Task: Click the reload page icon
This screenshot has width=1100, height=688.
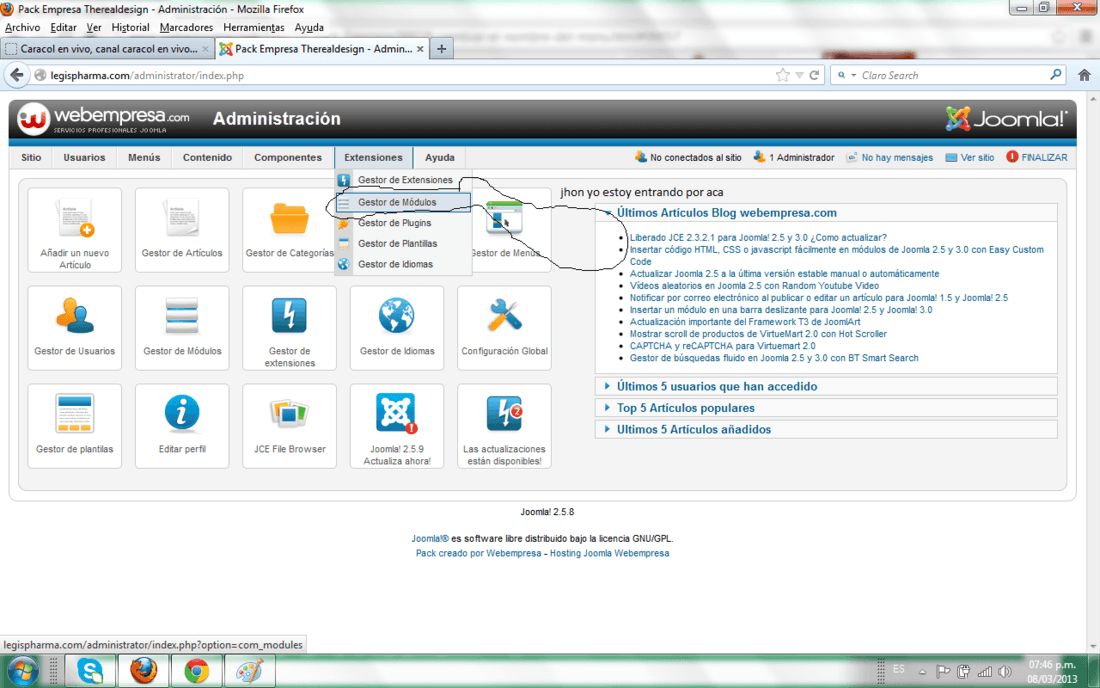Action: (814, 75)
